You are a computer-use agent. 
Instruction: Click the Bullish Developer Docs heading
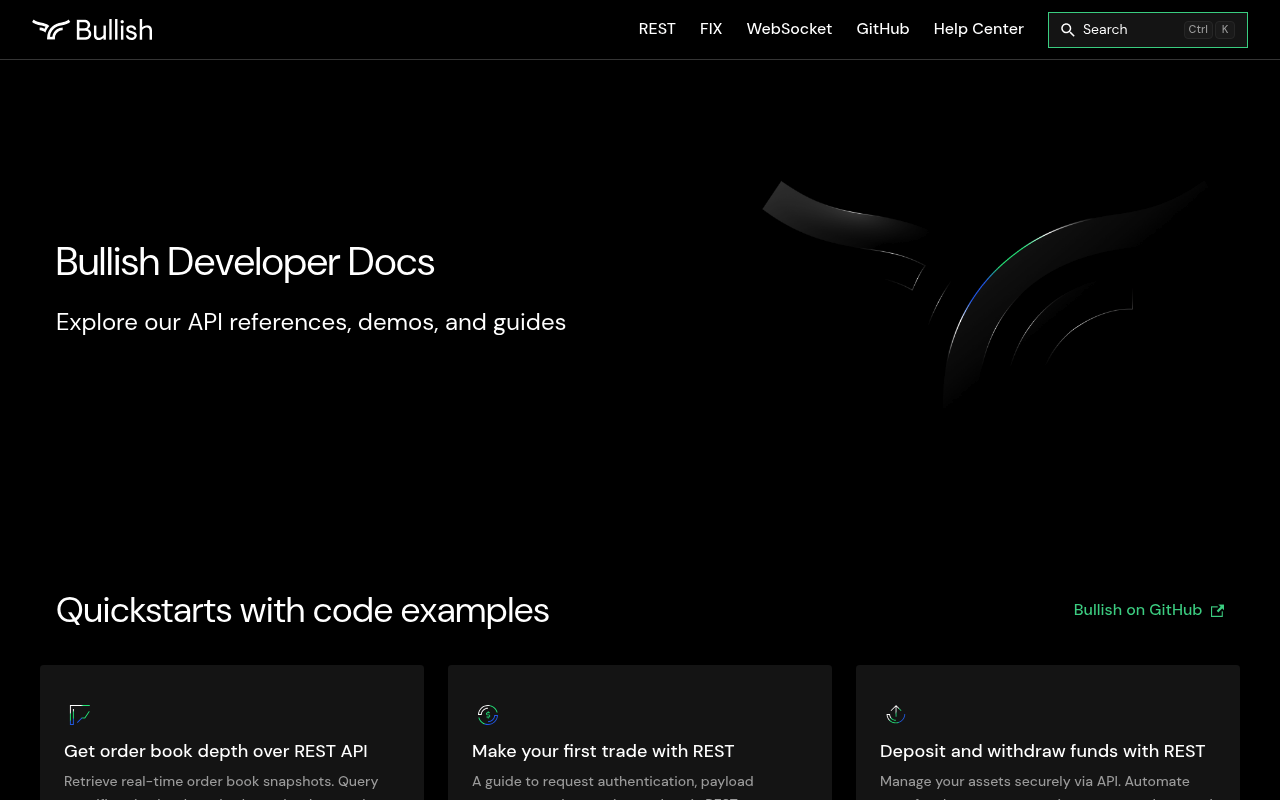coord(245,262)
